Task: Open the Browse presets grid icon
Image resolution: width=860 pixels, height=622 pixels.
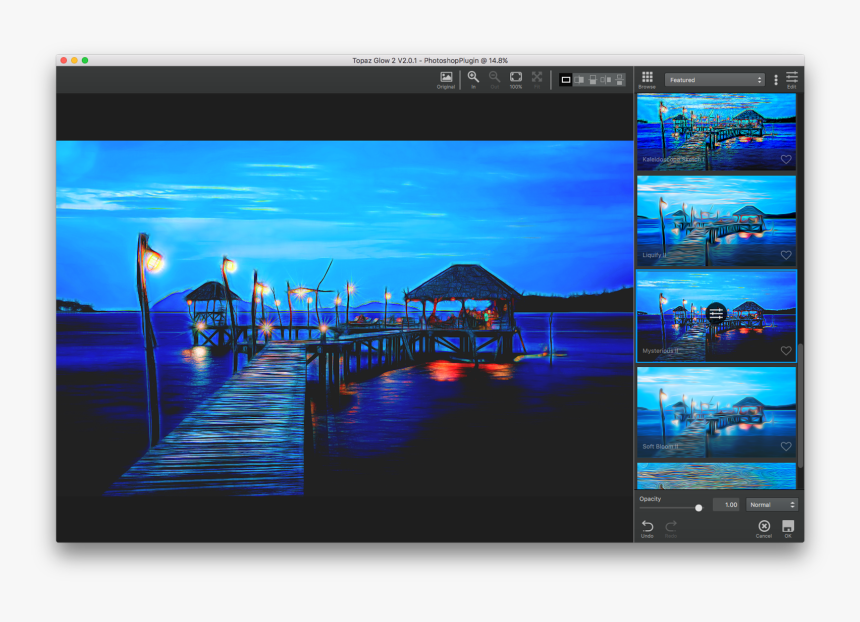Action: (x=647, y=77)
